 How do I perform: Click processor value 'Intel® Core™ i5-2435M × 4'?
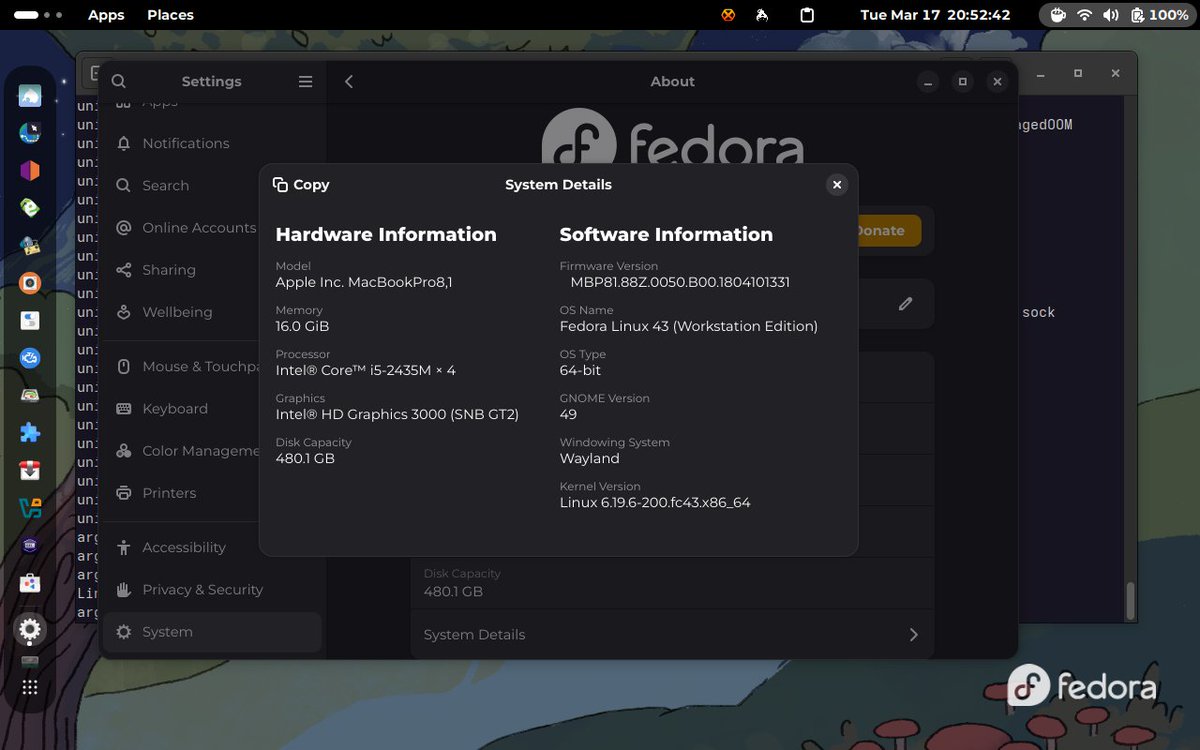tap(365, 371)
